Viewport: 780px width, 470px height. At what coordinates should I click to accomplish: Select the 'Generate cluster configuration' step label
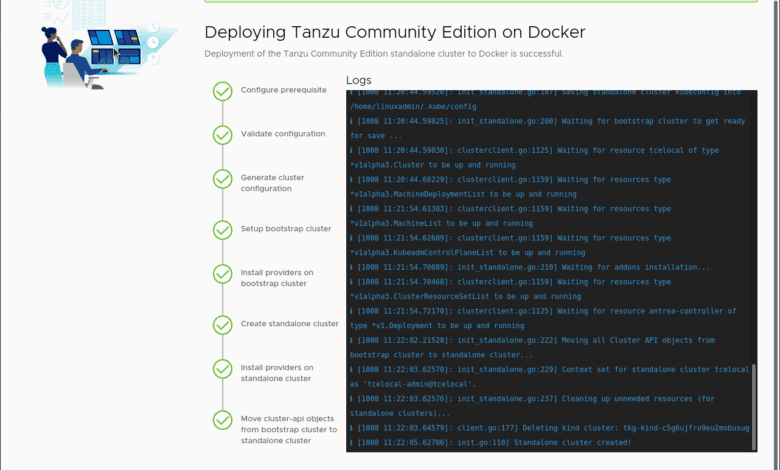(x=272, y=183)
